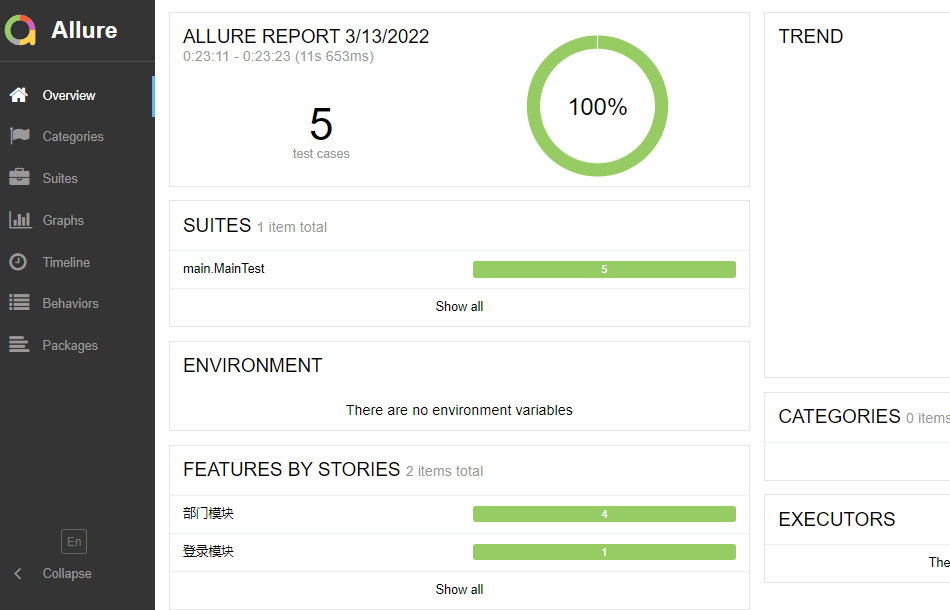This screenshot has height=610, width=950.
Task: Show all suites
Action: [459, 307]
